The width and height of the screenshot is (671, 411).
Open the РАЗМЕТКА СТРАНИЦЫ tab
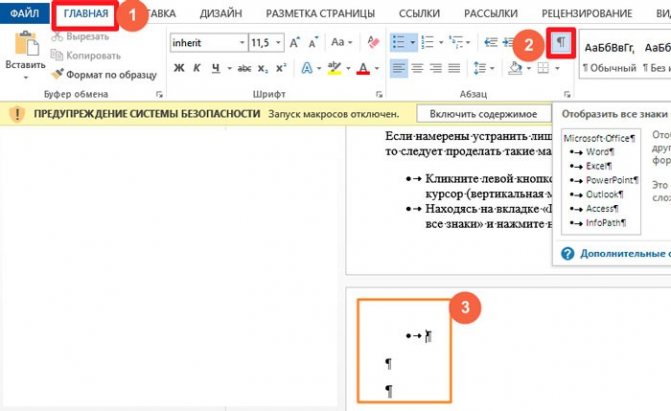tap(320, 14)
